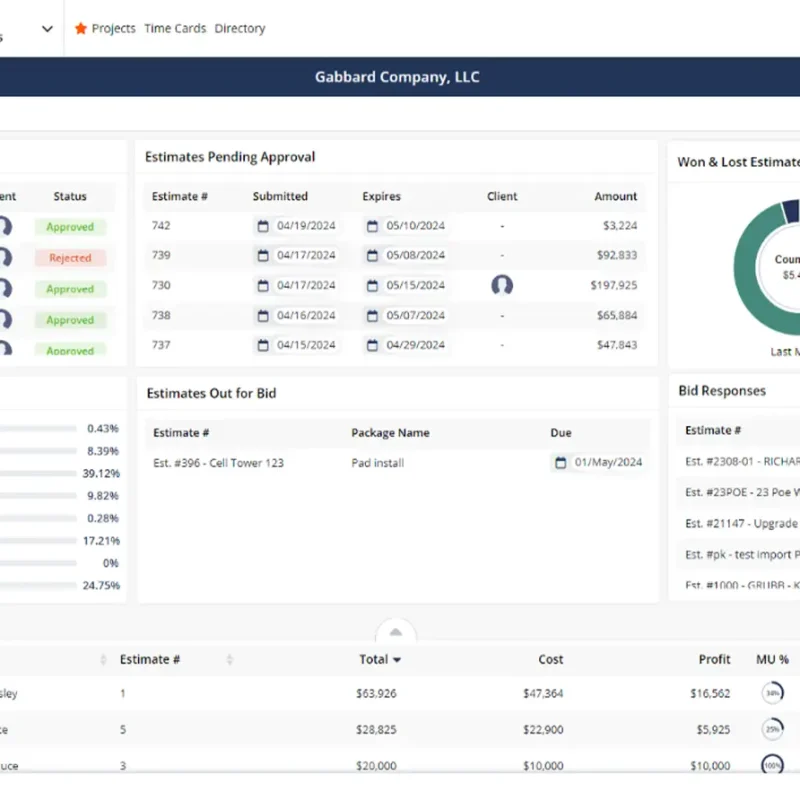Click the Gabbard Company, LLC title banner

coord(397,77)
